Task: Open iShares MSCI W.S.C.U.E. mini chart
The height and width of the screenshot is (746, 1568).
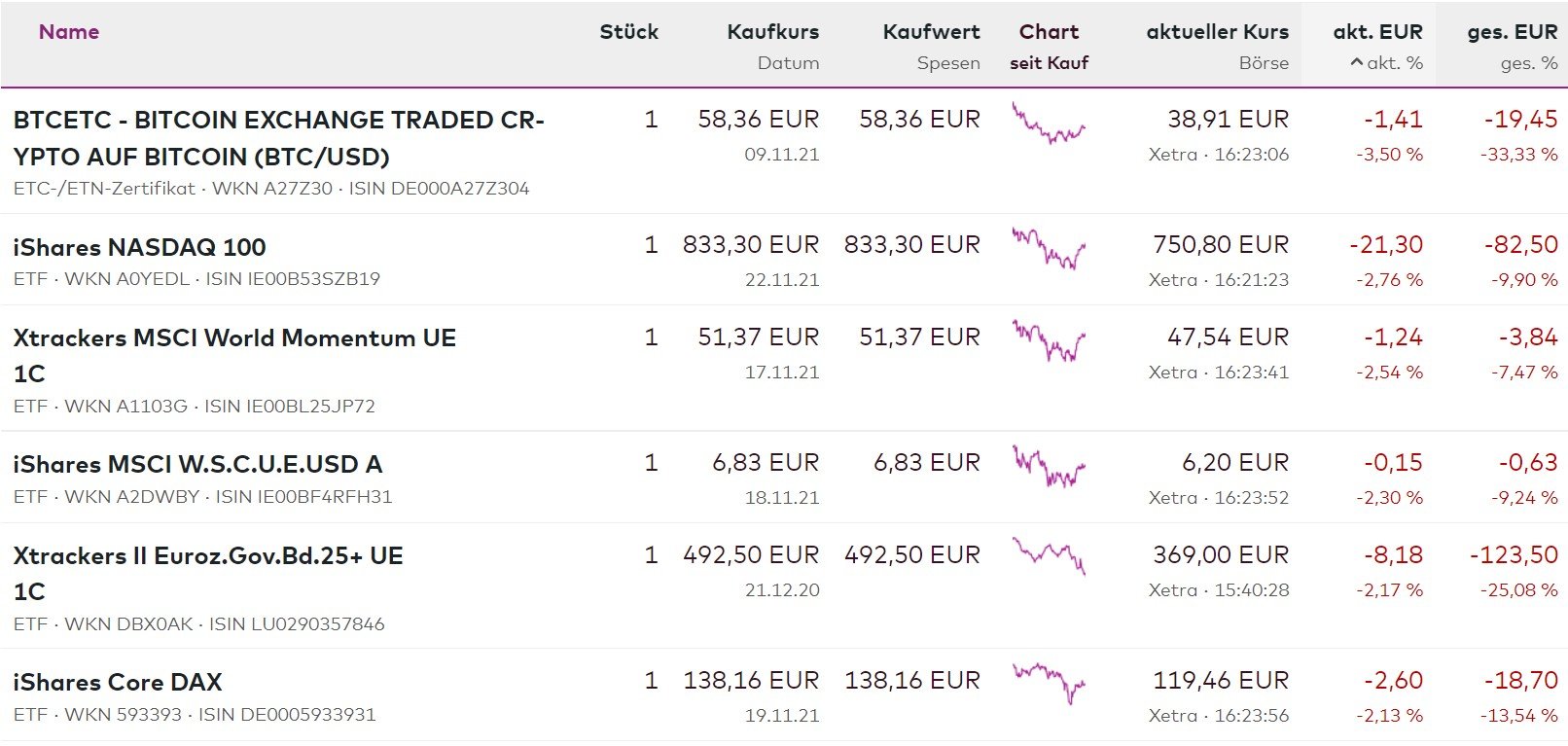Action: pos(1048,466)
